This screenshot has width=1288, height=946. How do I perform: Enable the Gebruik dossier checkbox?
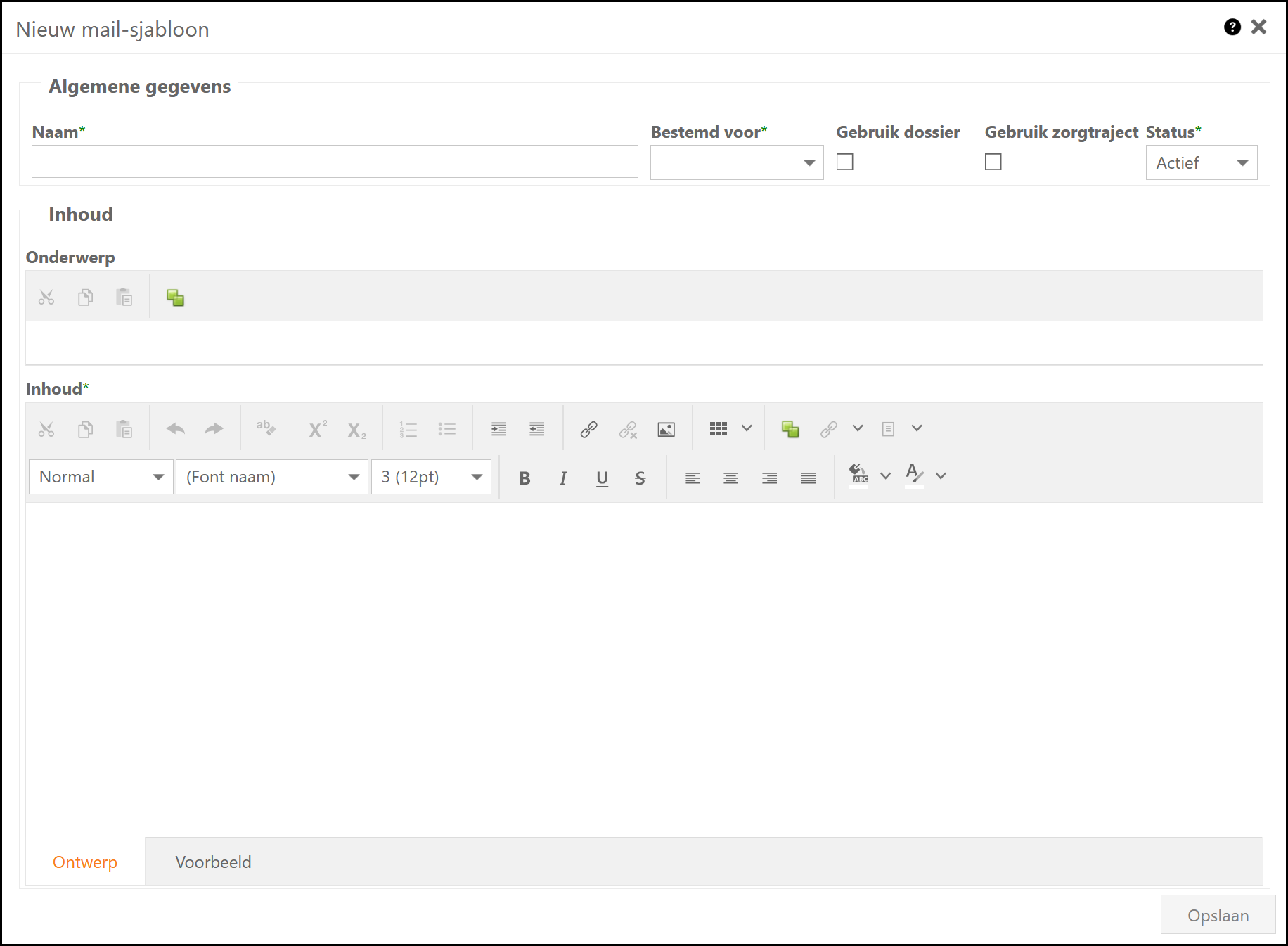844,162
